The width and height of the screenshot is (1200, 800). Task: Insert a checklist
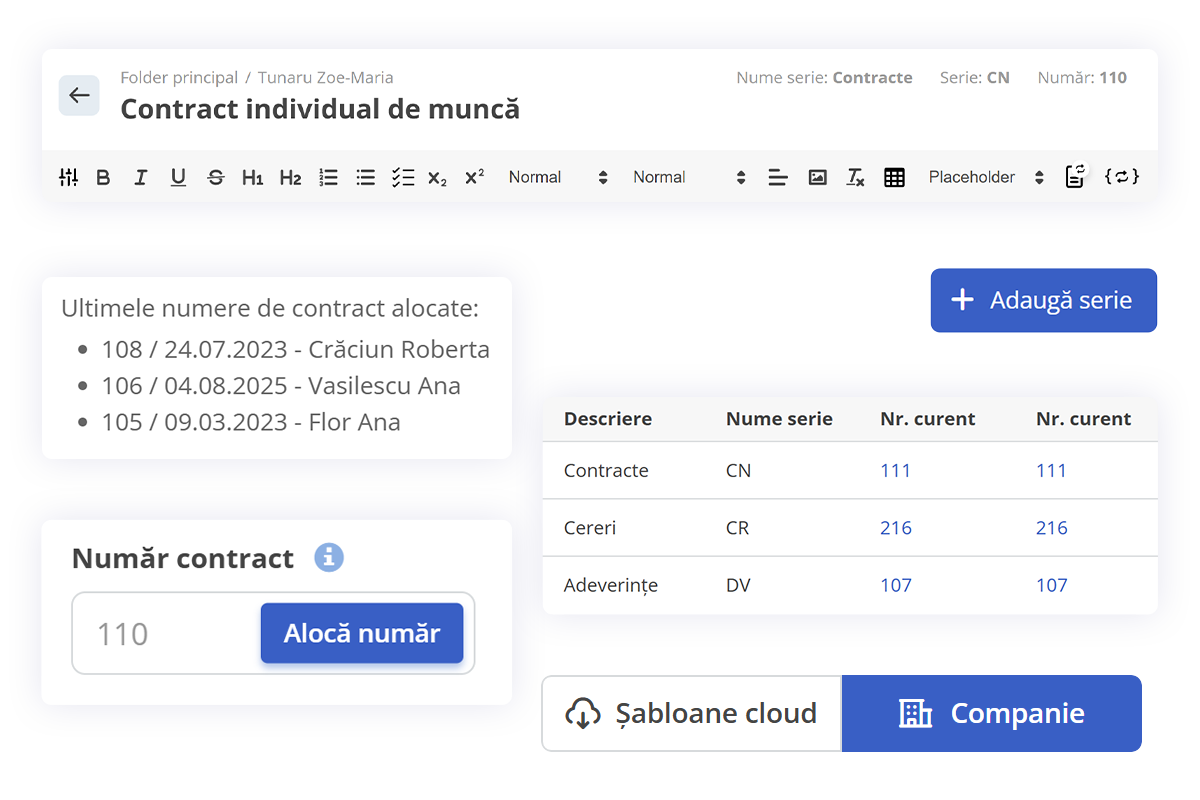pos(403,178)
